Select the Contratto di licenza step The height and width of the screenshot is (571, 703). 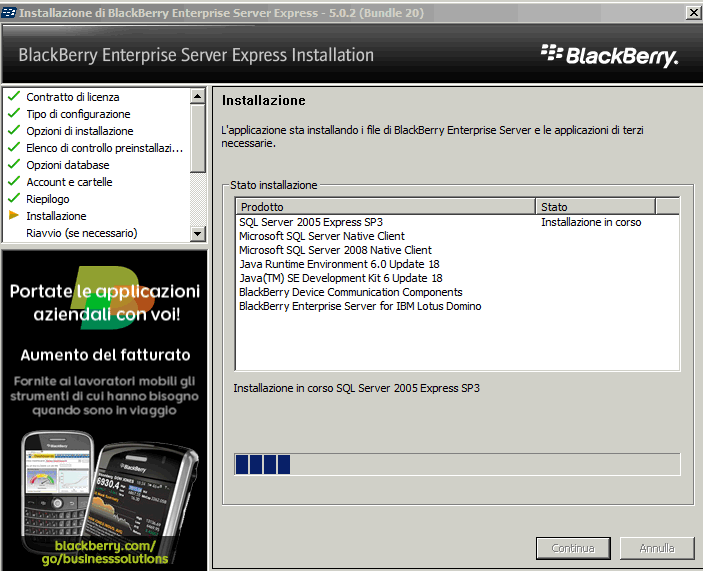point(73,97)
